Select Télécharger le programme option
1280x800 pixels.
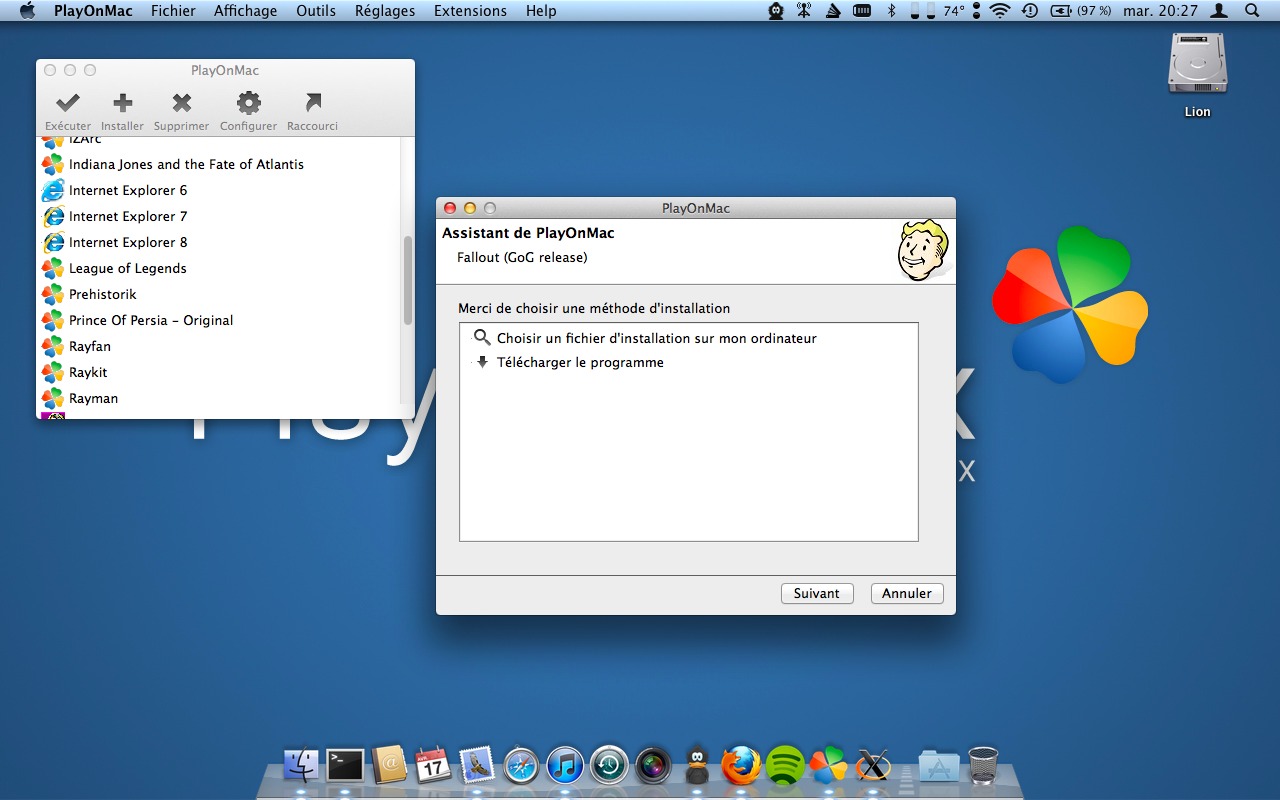tap(580, 362)
